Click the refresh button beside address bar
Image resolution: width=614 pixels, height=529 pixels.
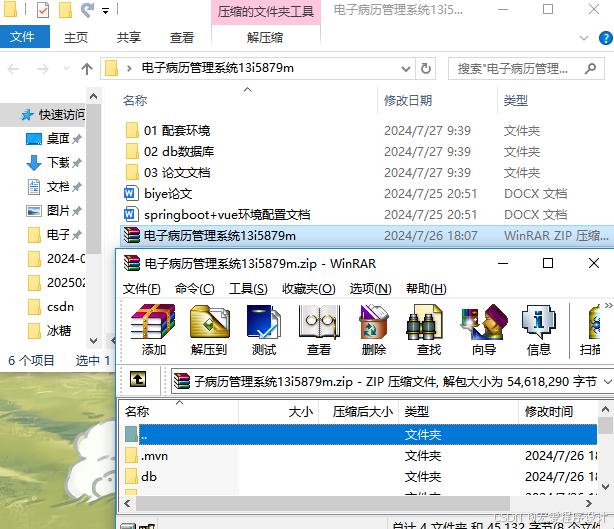pos(426,69)
